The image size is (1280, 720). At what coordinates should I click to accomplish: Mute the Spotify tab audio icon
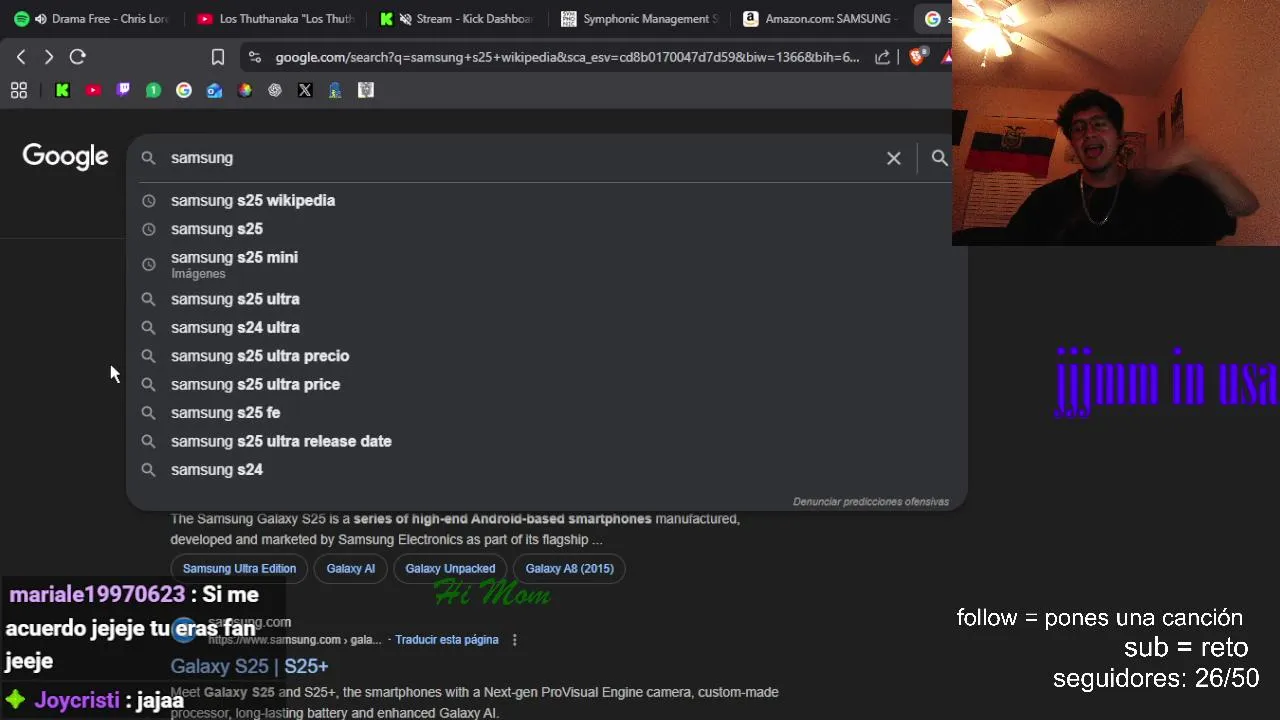[40, 19]
